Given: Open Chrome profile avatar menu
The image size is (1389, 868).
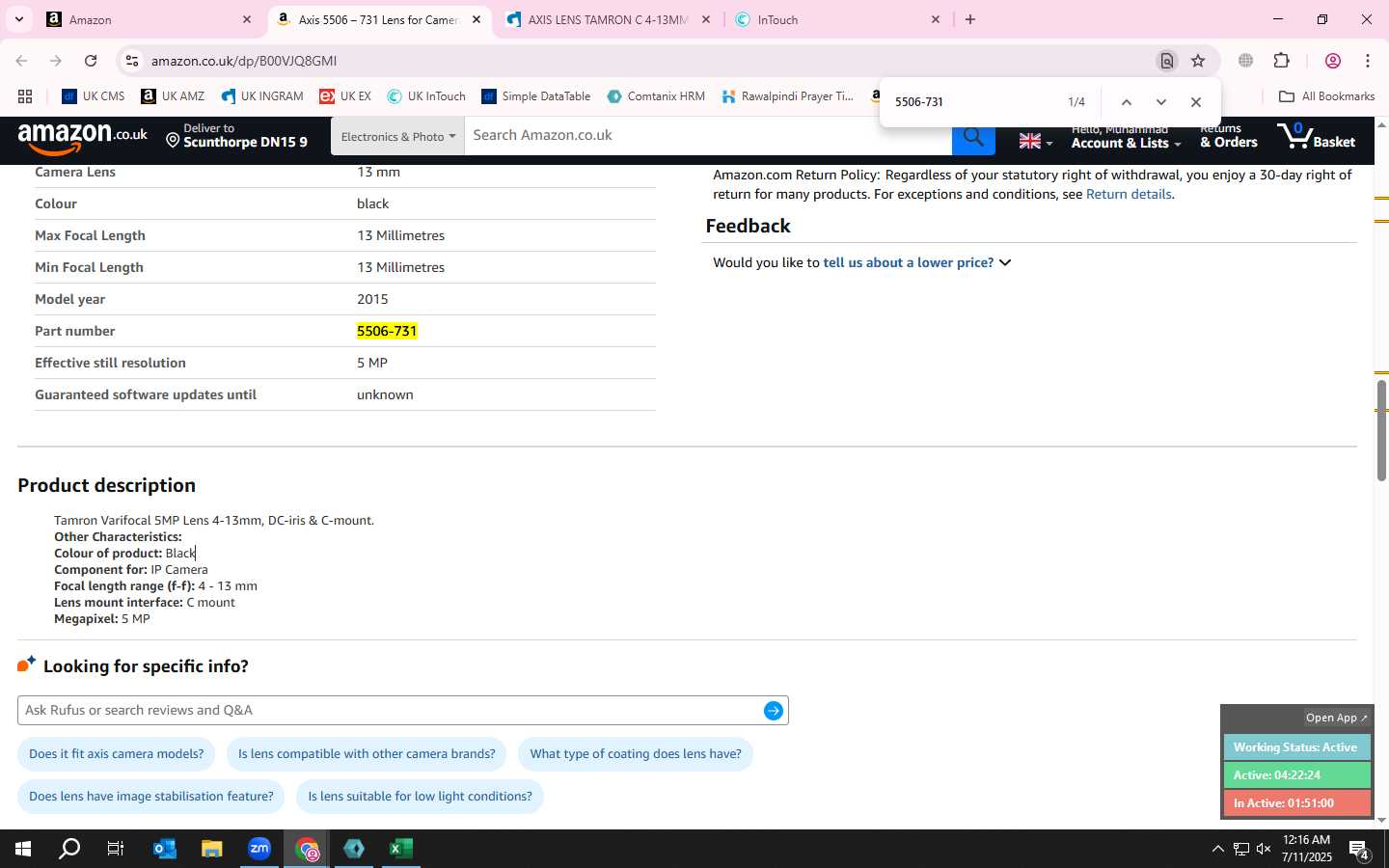Looking at the screenshot, I should [x=1333, y=61].
